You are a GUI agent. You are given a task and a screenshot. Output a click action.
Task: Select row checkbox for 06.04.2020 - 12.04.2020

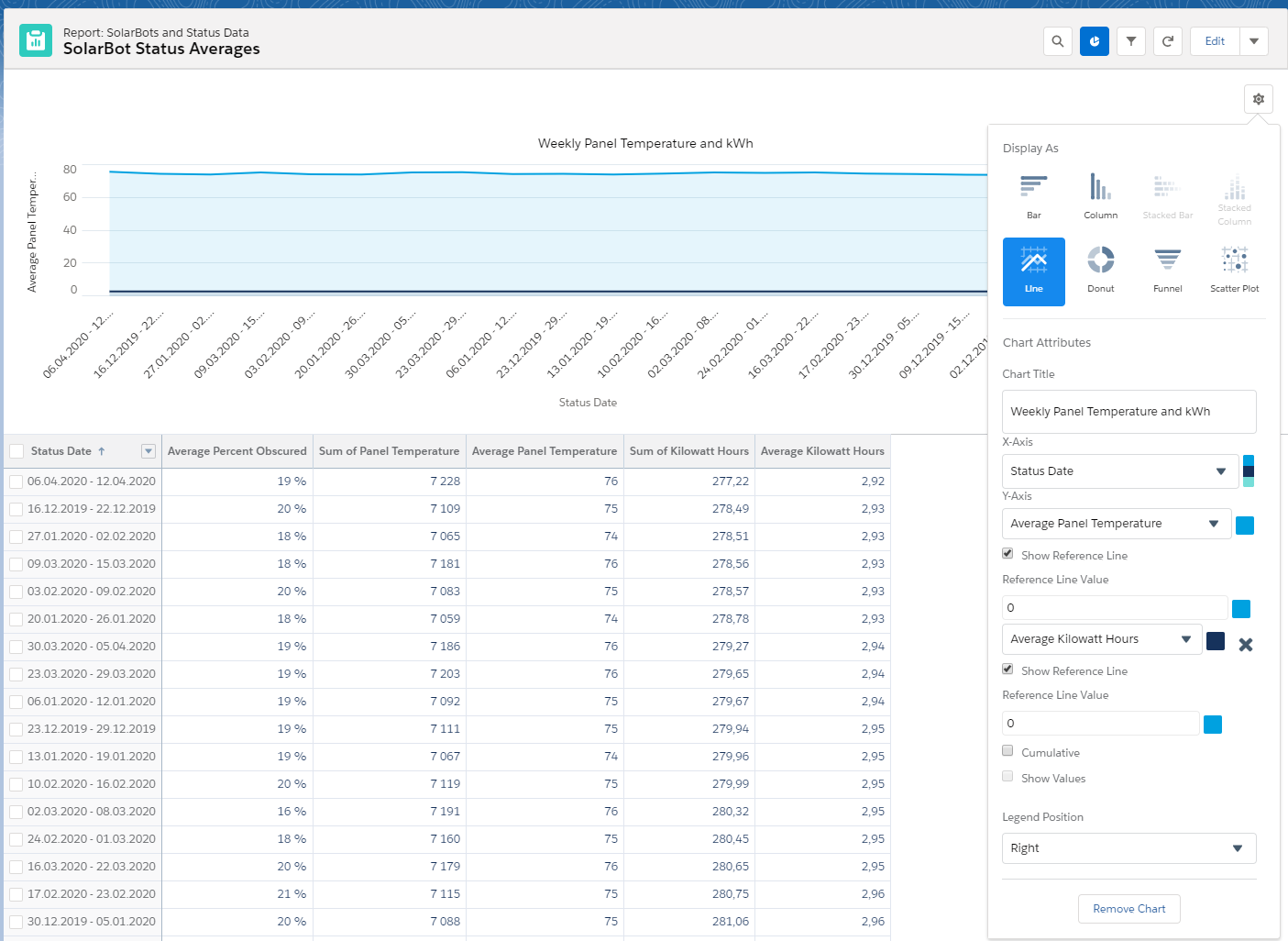(x=17, y=482)
